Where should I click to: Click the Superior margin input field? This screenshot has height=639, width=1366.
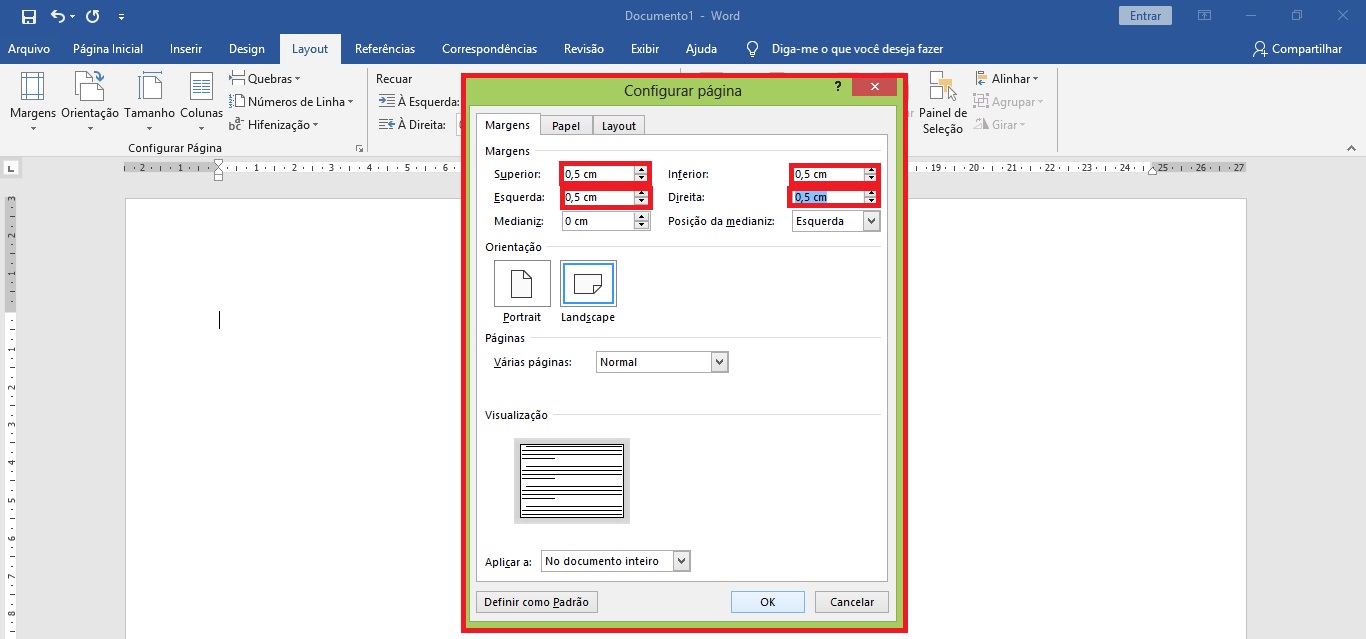[x=598, y=174]
